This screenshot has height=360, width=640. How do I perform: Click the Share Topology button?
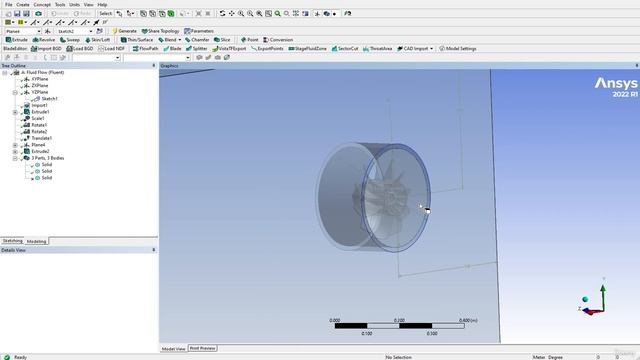coord(160,31)
